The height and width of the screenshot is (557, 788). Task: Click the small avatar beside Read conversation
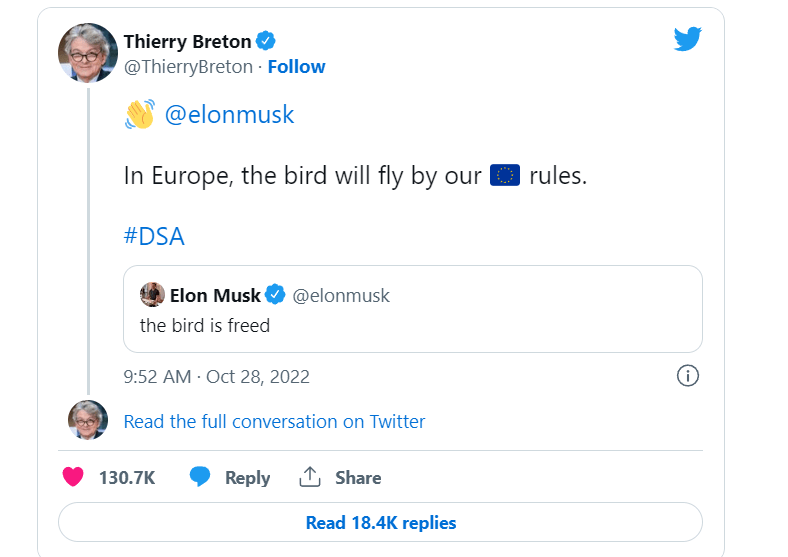(87, 420)
